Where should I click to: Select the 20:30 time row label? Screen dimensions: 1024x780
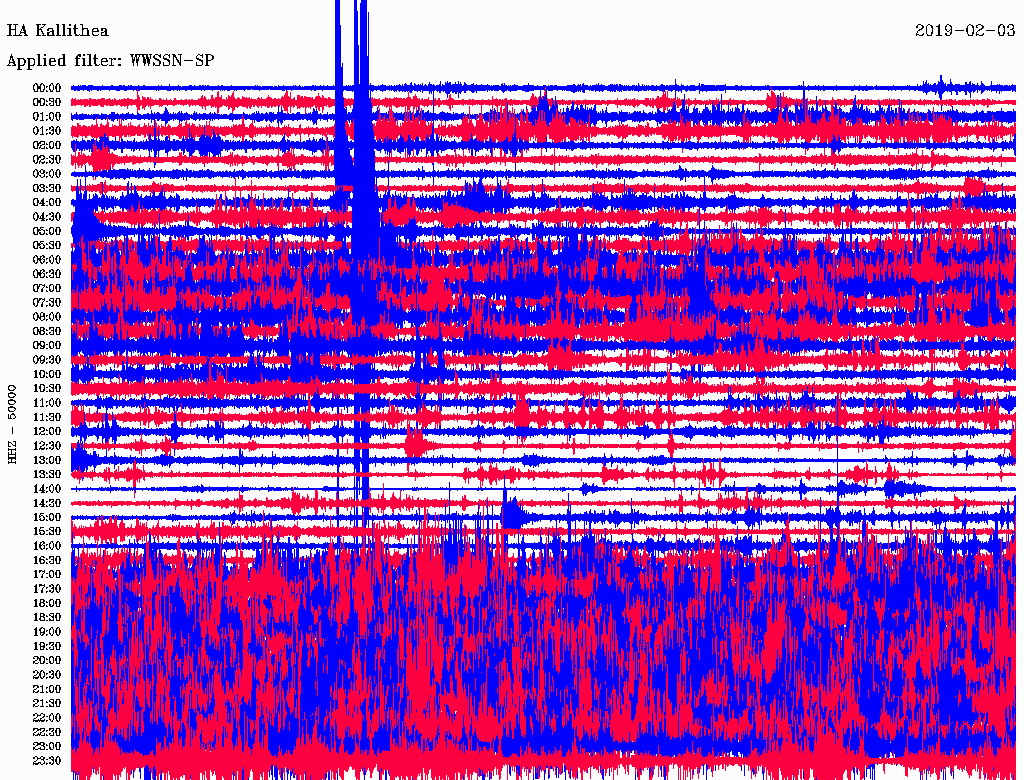(47, 675)
